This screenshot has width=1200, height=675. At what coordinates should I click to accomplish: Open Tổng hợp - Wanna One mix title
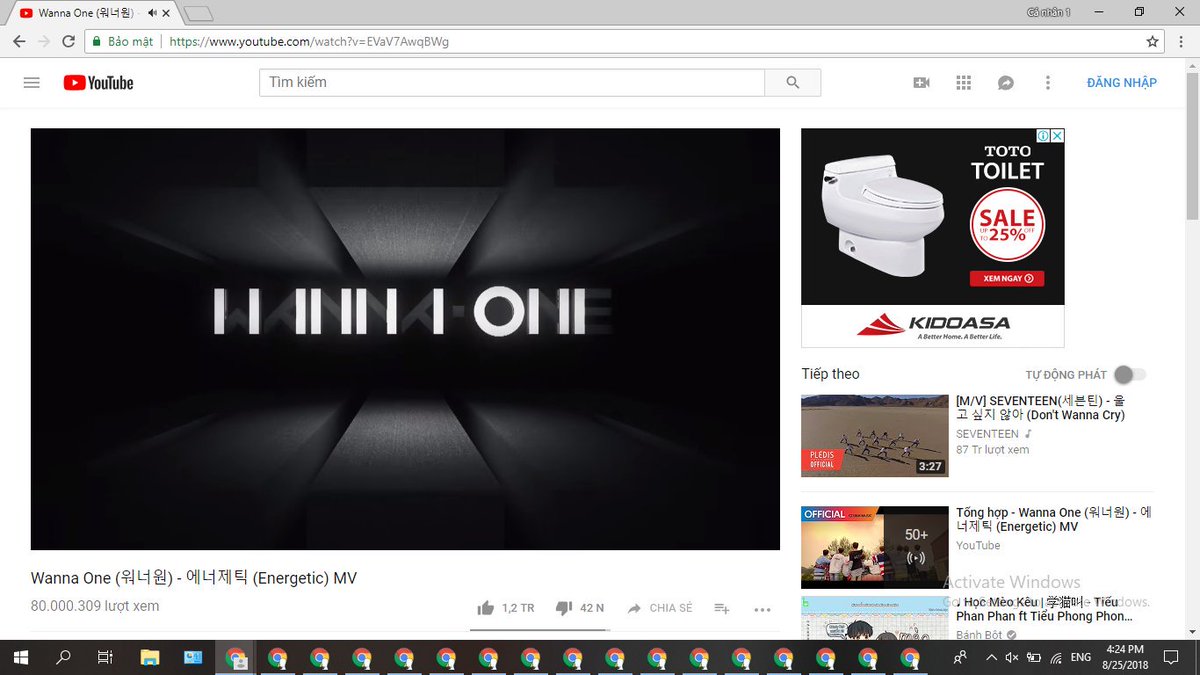tap(1054, 519)
